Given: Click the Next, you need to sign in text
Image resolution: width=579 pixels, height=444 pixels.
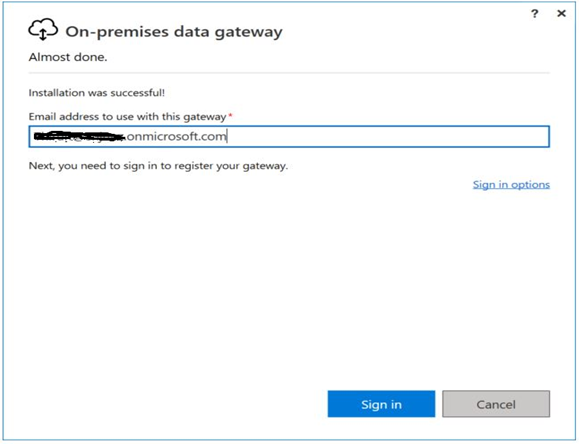Looking at the screenshot, I should point(158,166).
